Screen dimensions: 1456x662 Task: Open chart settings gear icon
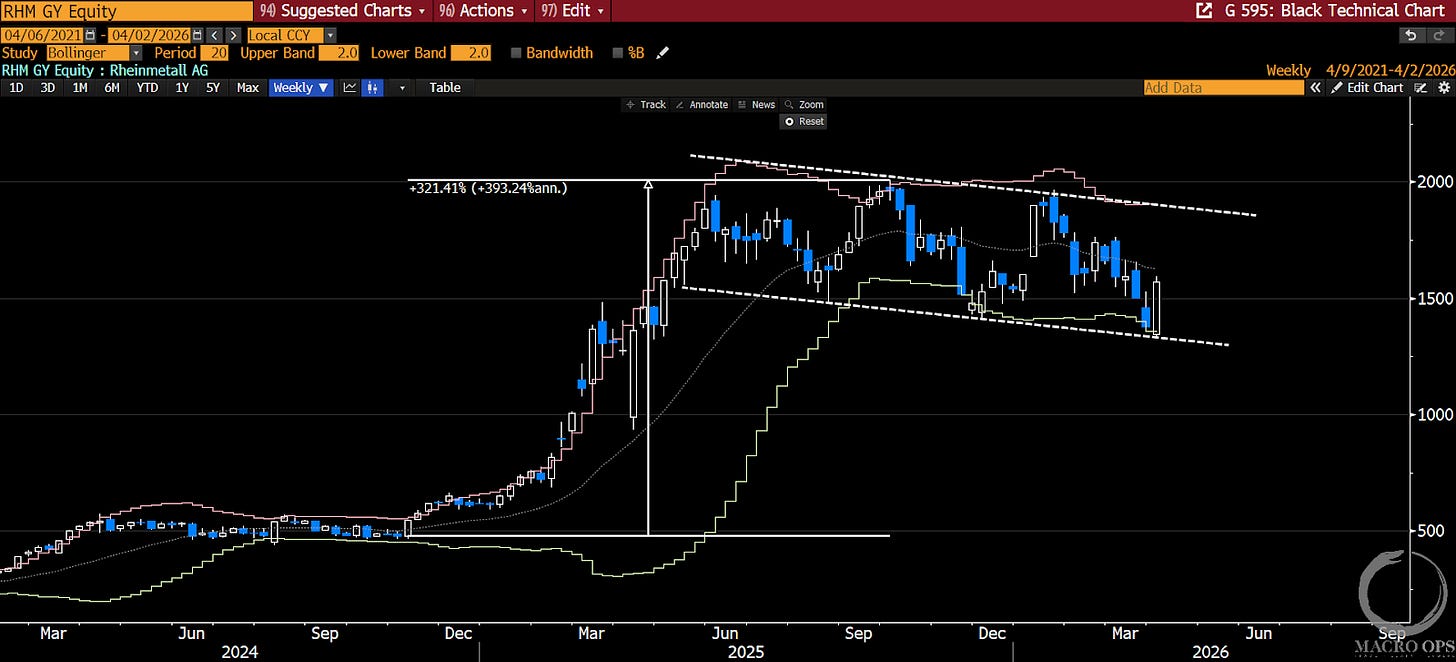[x=1443, y=87]
